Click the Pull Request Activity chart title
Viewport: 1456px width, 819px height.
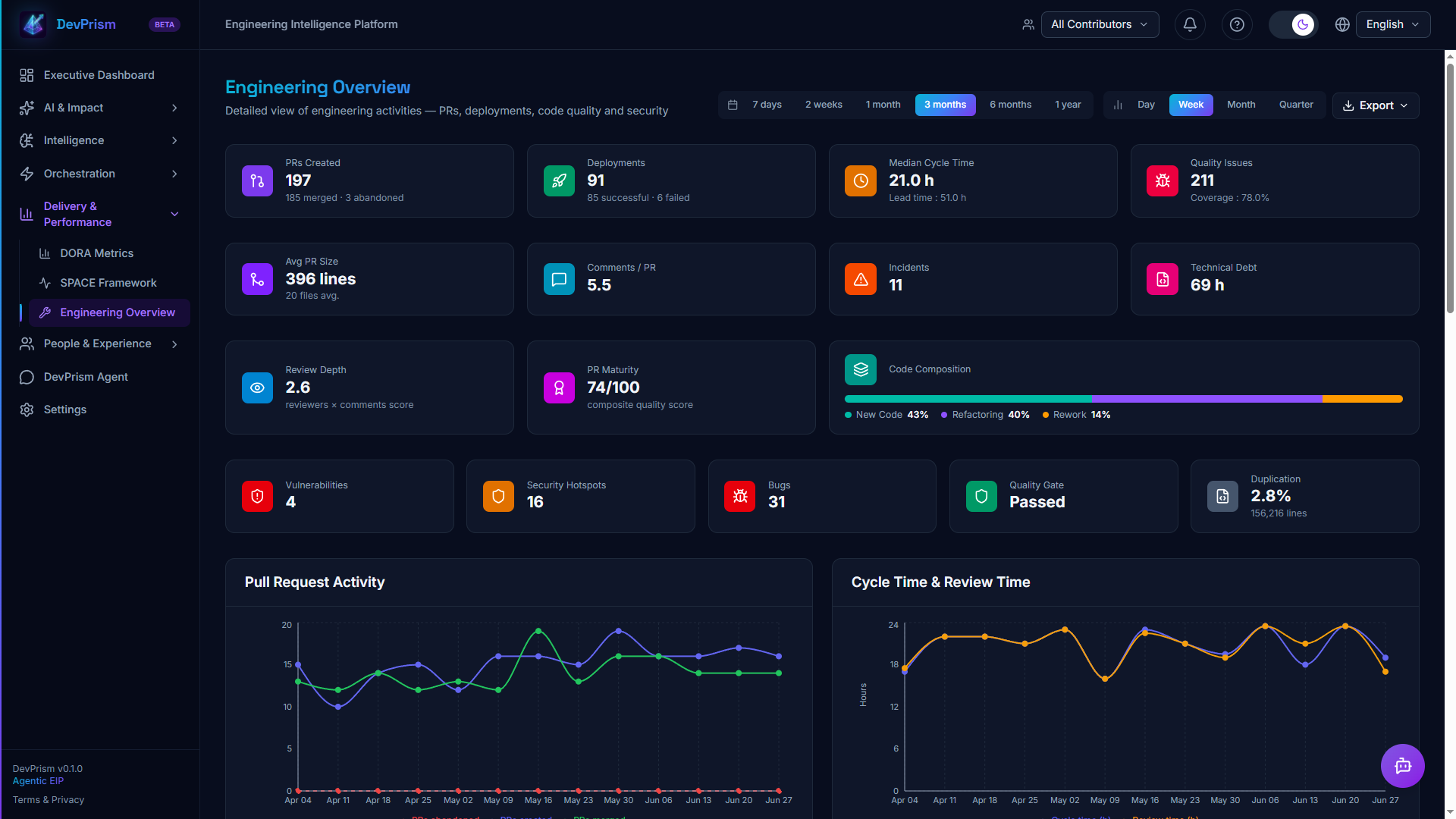[x=315, y=582]
